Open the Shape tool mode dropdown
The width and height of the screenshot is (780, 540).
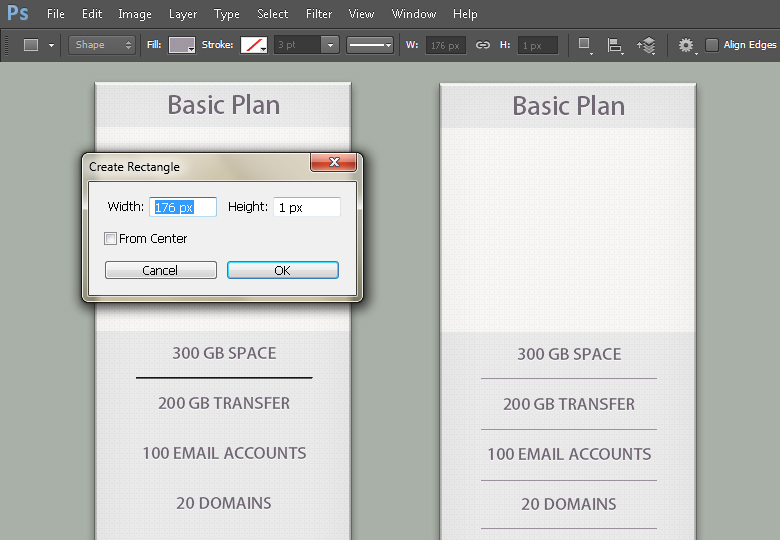102,45
